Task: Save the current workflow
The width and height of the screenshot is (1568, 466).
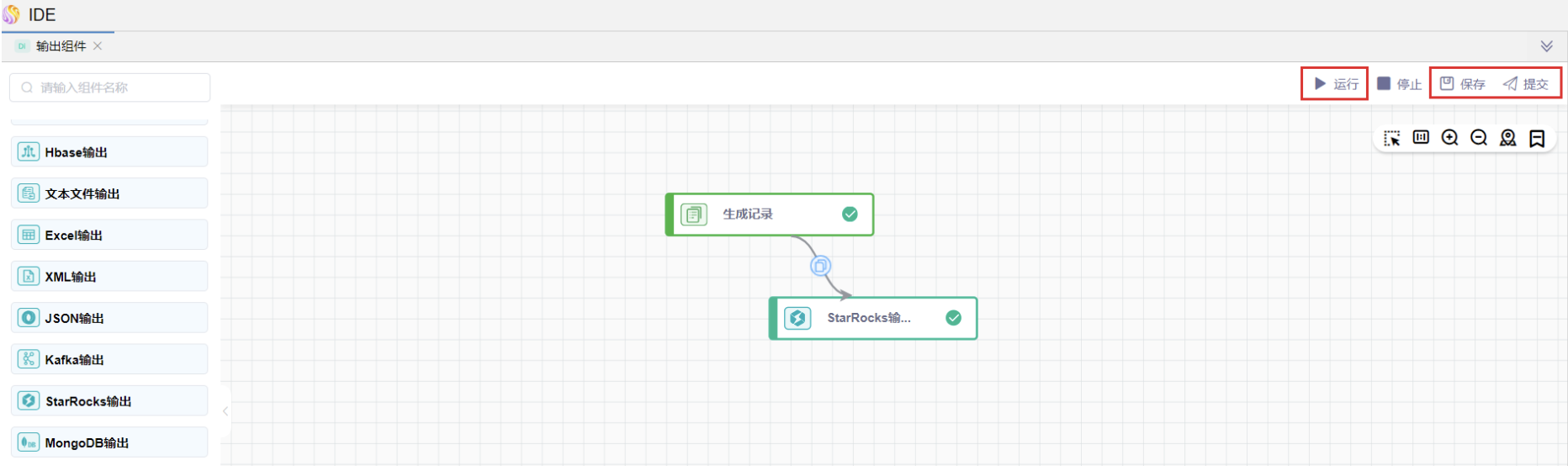Action: 1463,84
